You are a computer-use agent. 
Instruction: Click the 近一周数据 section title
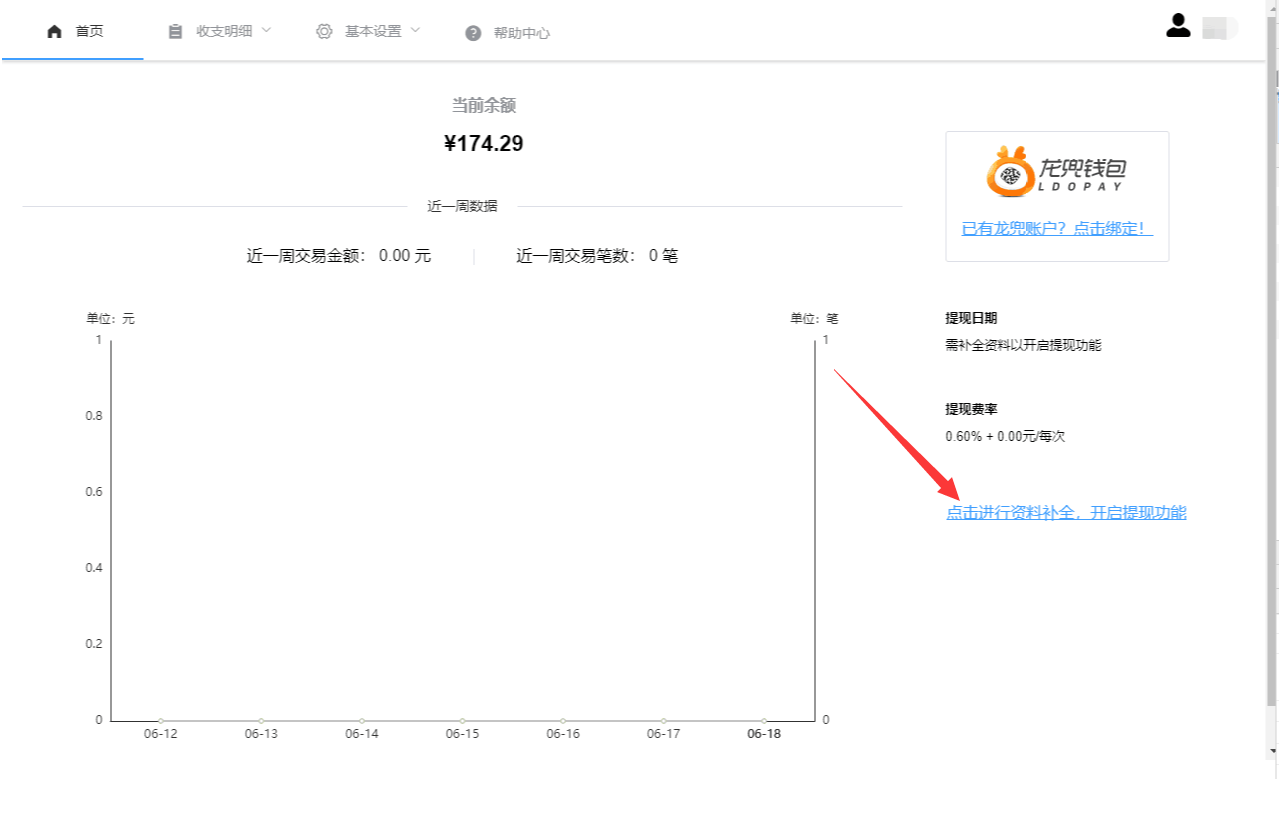pyautogui.click(x=462, y=207)
